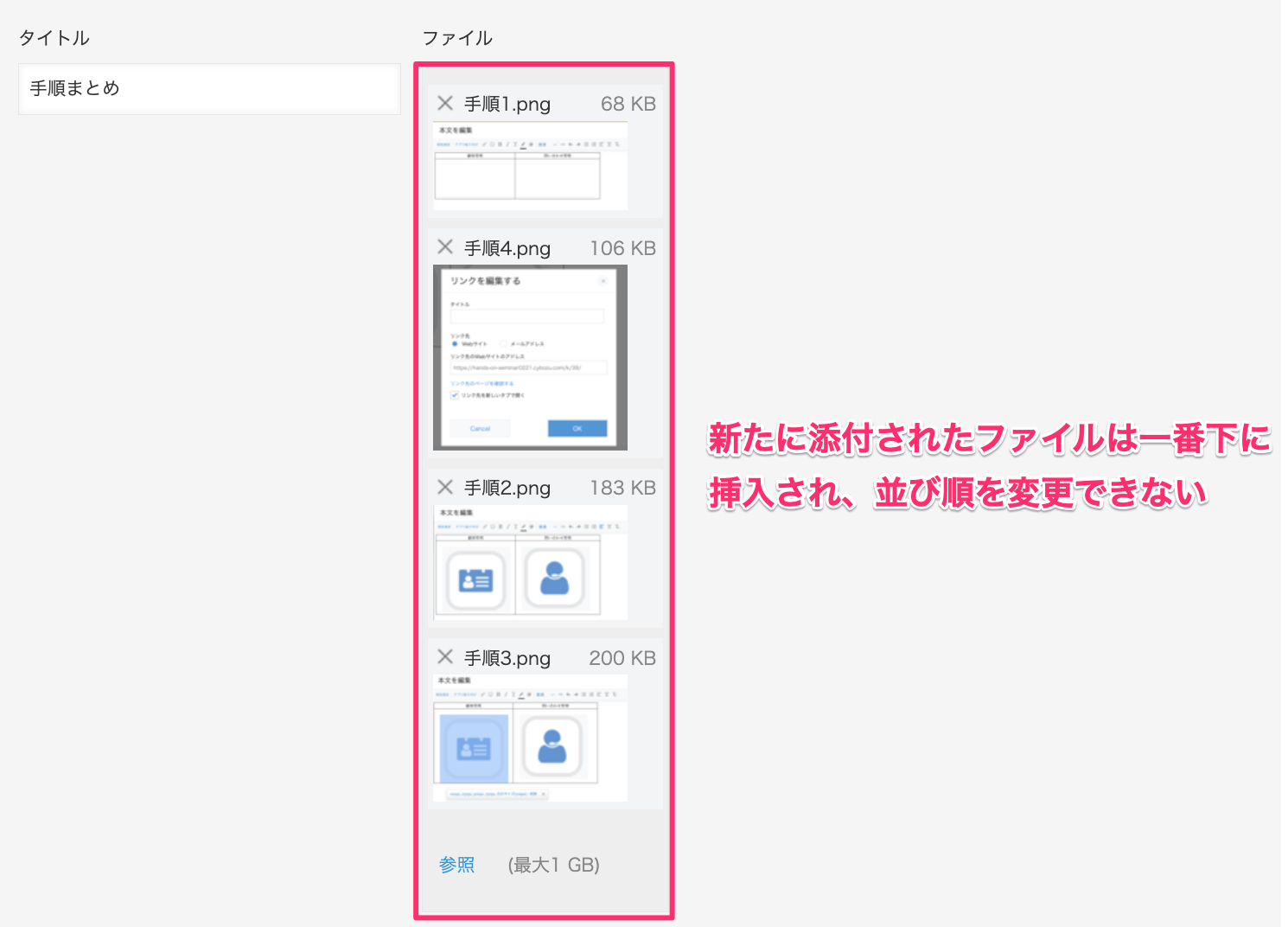Open the 手順4.png thumbnail preview

click(x=530, y=357)
